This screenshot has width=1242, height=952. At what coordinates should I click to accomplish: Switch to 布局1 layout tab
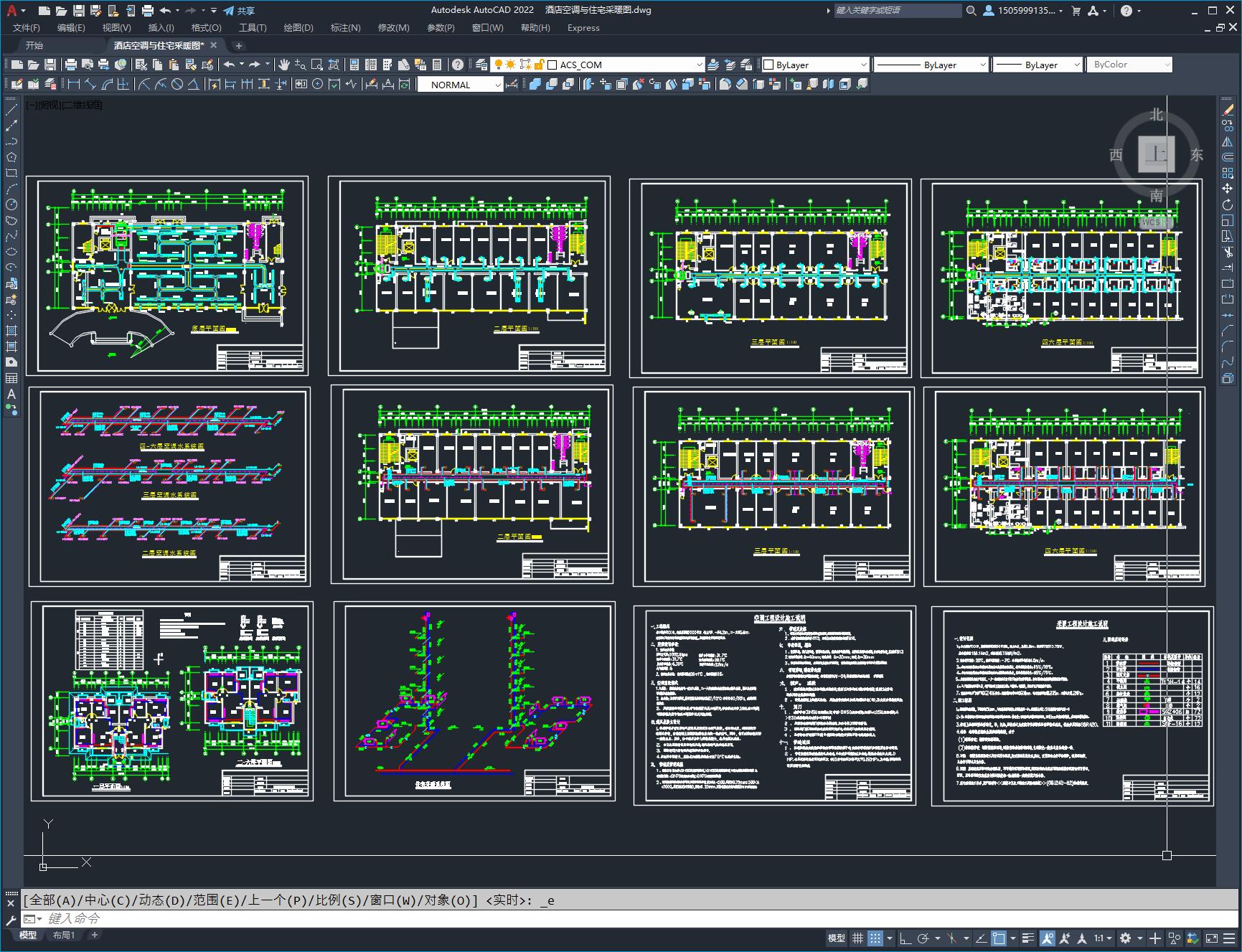63,935
